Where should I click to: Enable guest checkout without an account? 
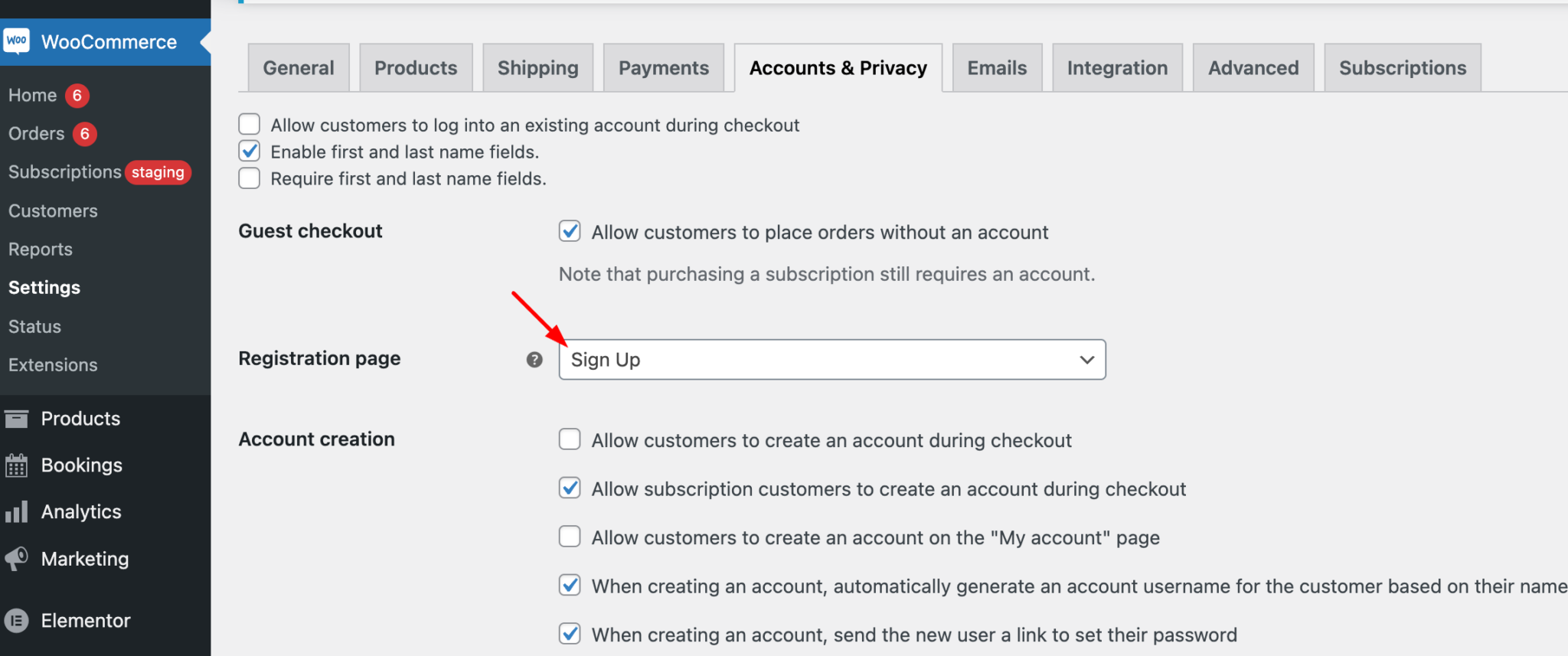[x=570, y=231]
